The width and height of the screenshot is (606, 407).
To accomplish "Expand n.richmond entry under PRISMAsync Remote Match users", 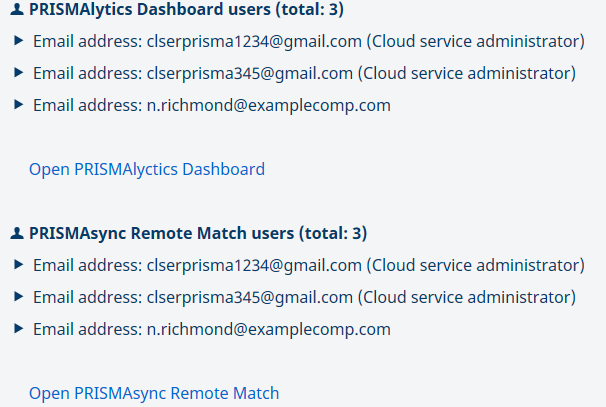I will (19, 330).
